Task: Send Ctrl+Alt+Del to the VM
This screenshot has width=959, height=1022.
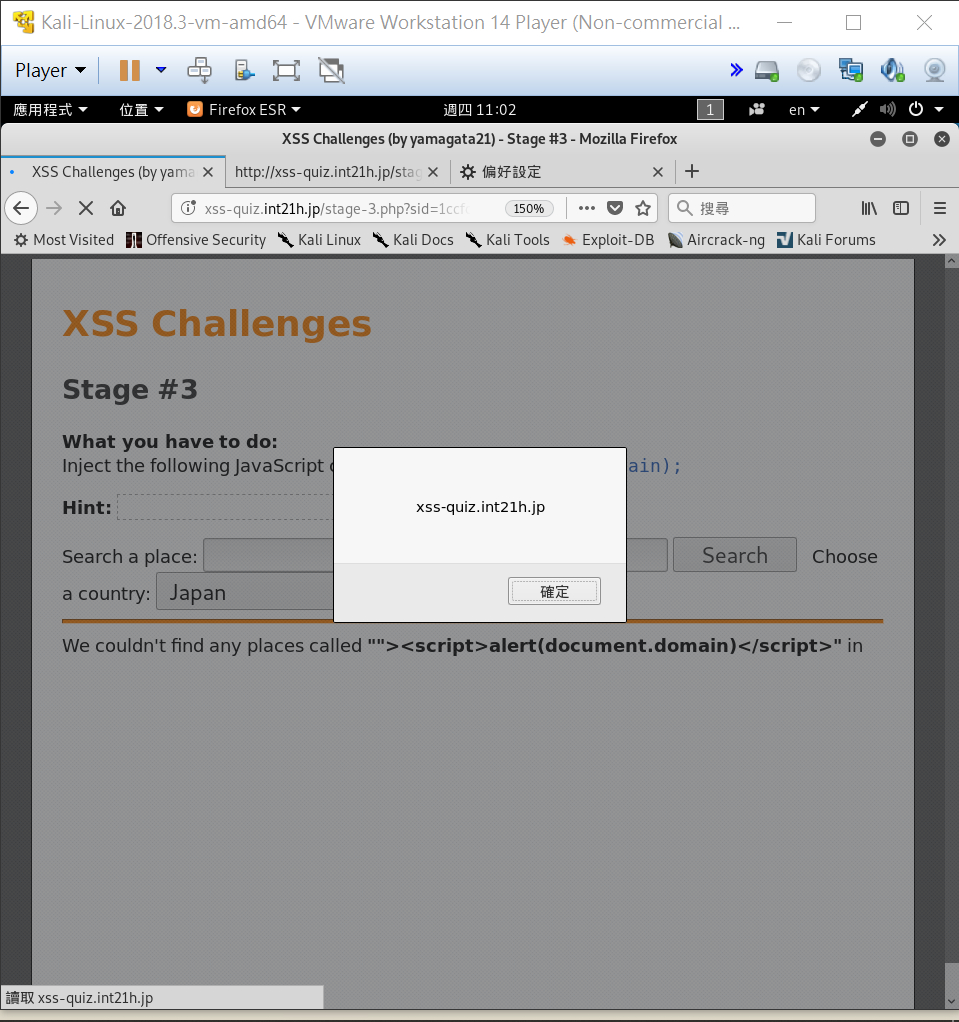Action: pyautogui.click(x=199, y=70)
